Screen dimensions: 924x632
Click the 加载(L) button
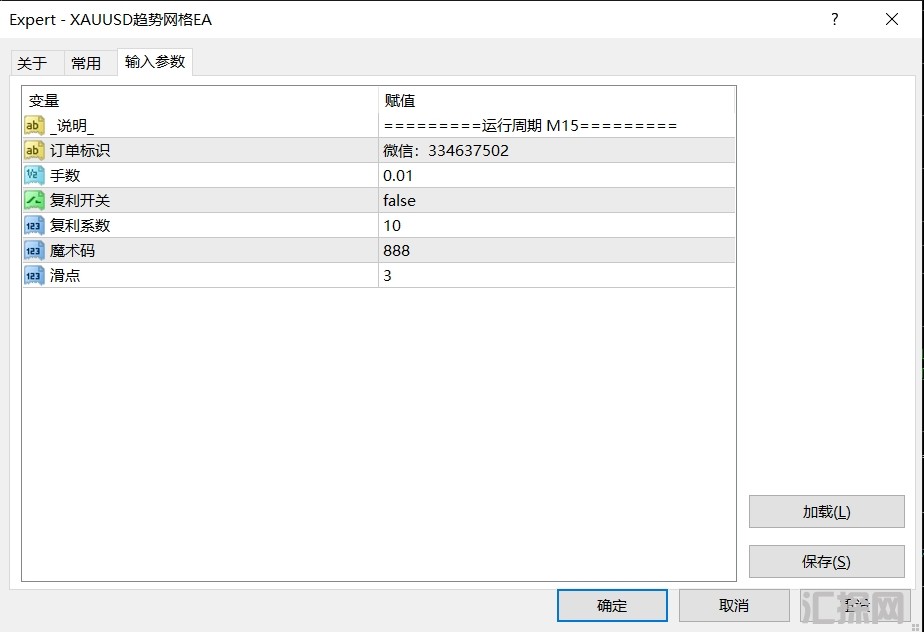[826, 511]
